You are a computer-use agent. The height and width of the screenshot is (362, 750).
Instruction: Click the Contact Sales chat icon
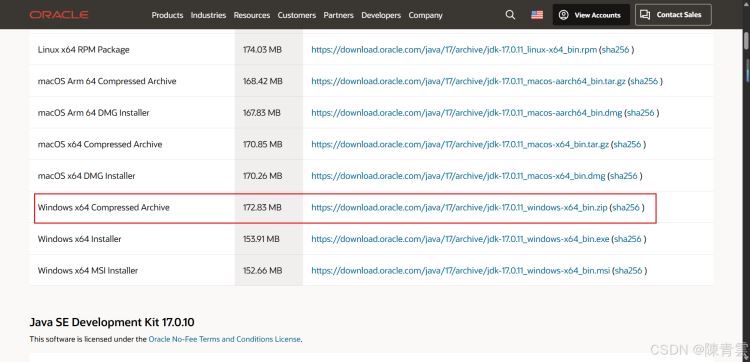[645, 15]
